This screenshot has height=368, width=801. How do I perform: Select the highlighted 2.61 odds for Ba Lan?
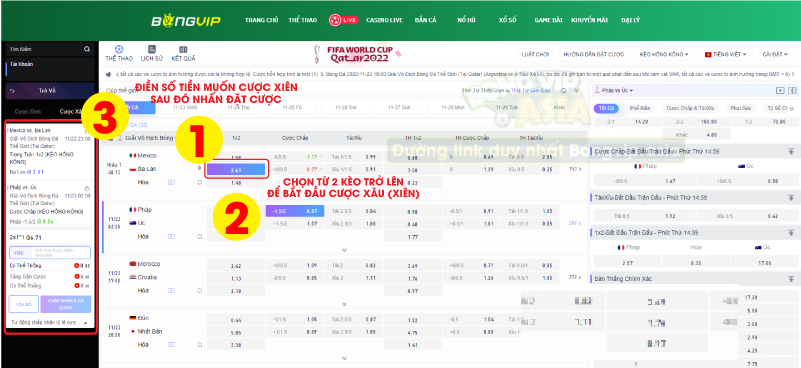coord(236,170)
